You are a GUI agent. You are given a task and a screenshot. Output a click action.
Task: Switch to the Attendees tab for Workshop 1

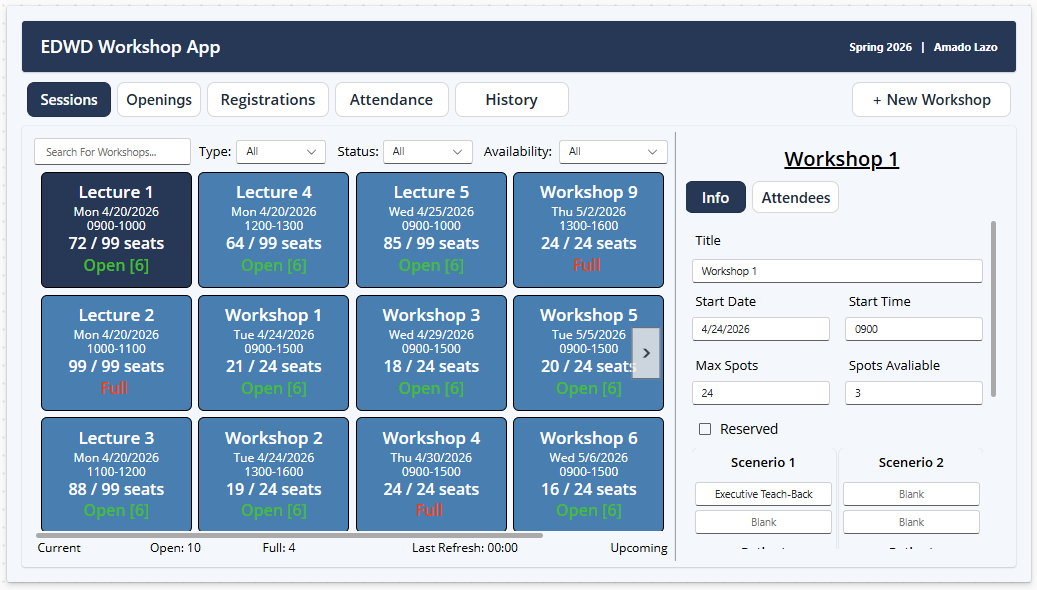click(x=795, y=197)
